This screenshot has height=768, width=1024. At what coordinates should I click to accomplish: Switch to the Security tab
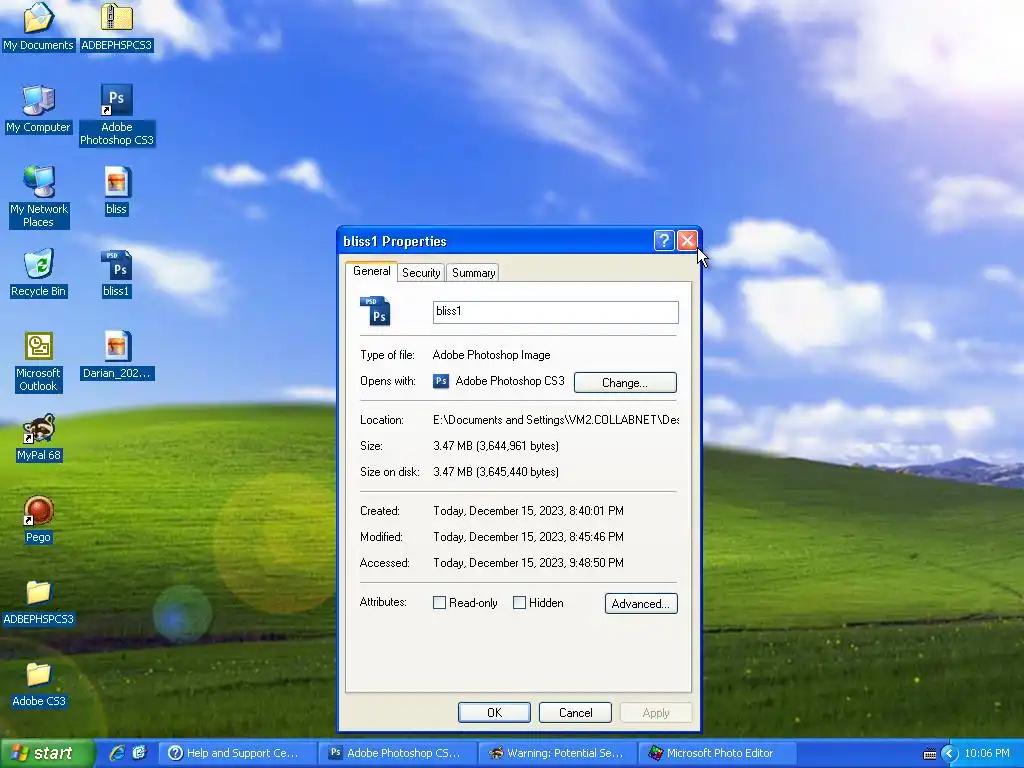pyautogui.click(x=421, y=273)
